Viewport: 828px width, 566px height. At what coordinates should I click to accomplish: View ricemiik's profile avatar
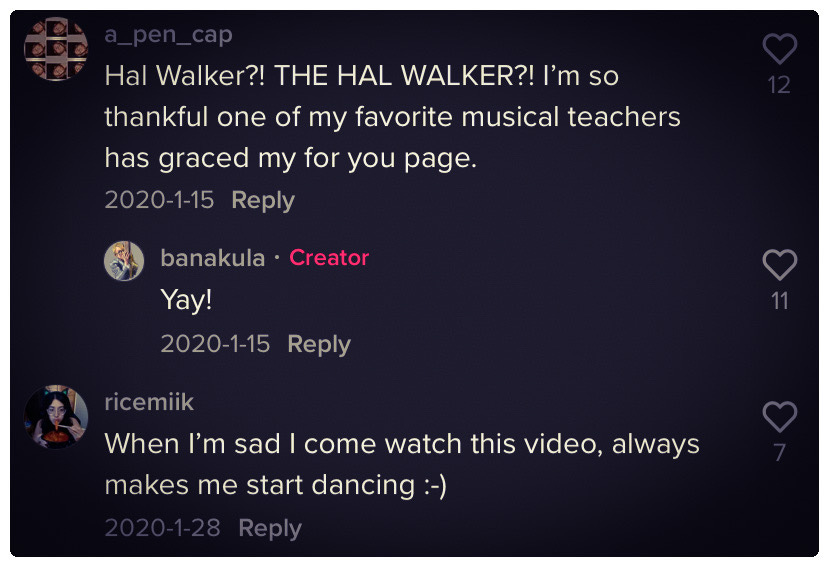pos(56,417)
